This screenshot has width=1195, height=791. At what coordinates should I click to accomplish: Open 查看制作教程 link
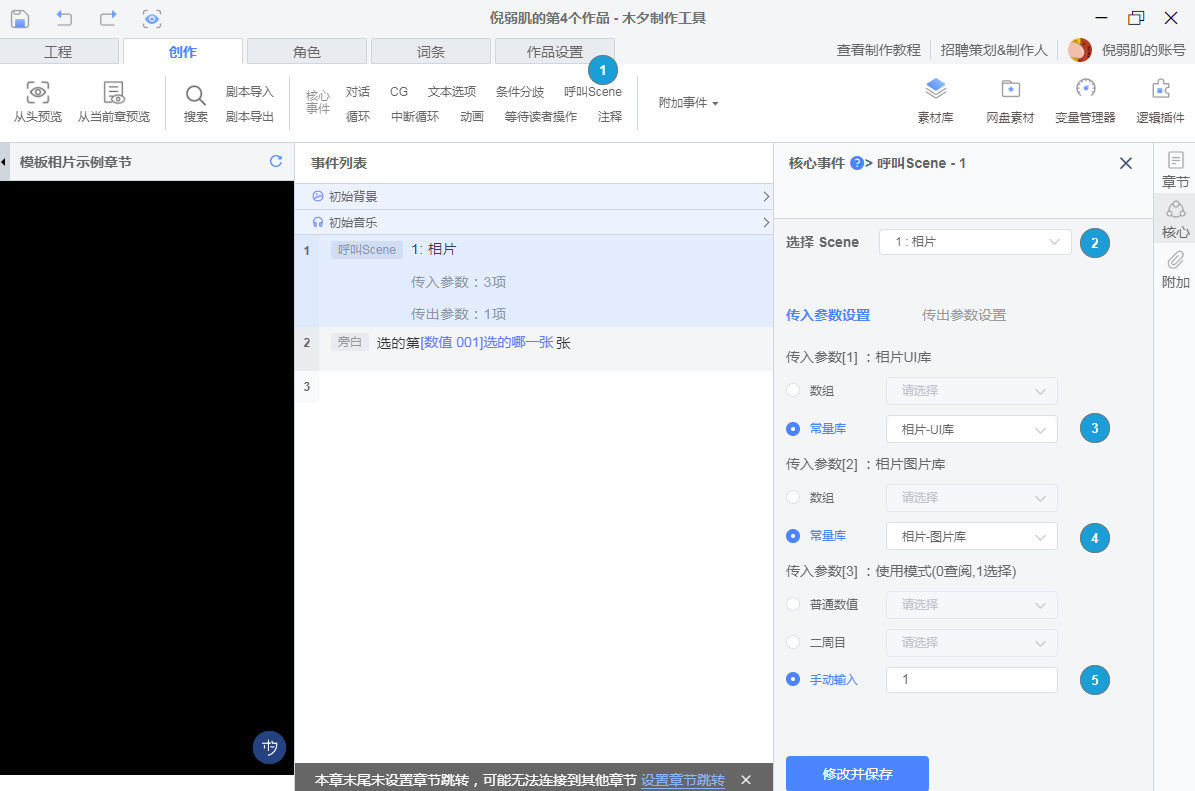point(879,50)
